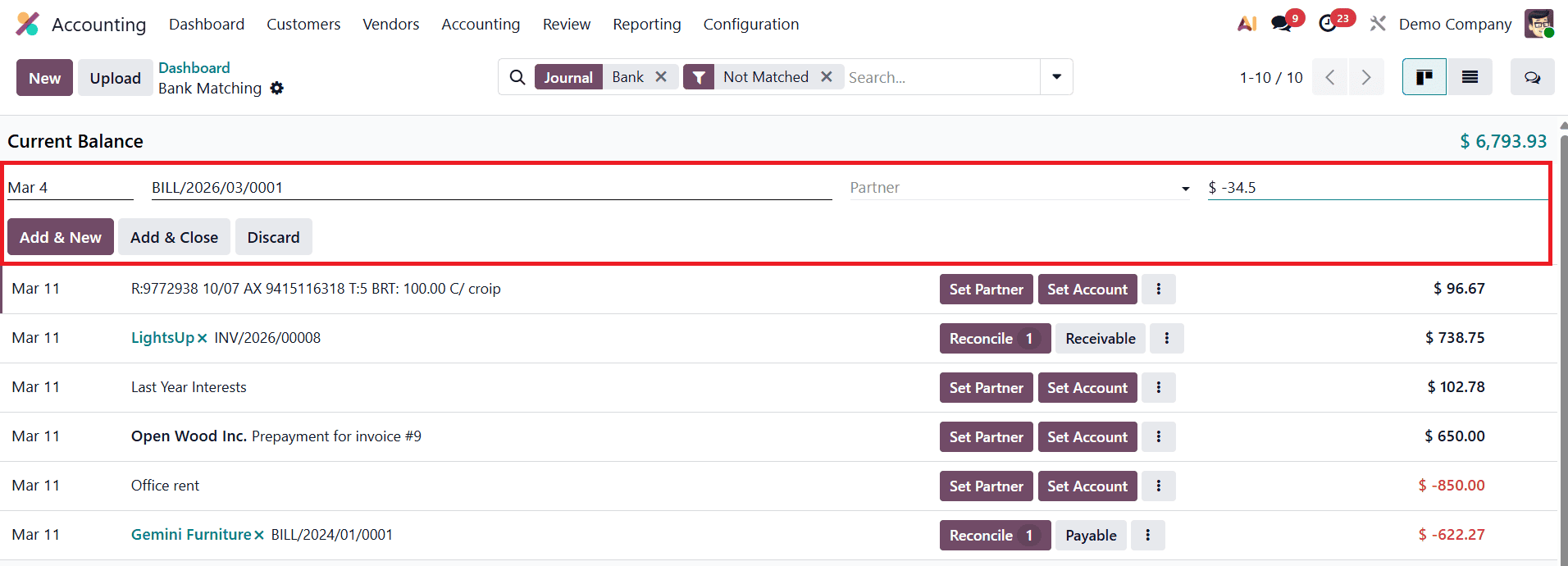Switch to kanban view
Image resolution: width=1568 pixels, height=566 pixels.
pyautogui.click(x=1424, y=77)
